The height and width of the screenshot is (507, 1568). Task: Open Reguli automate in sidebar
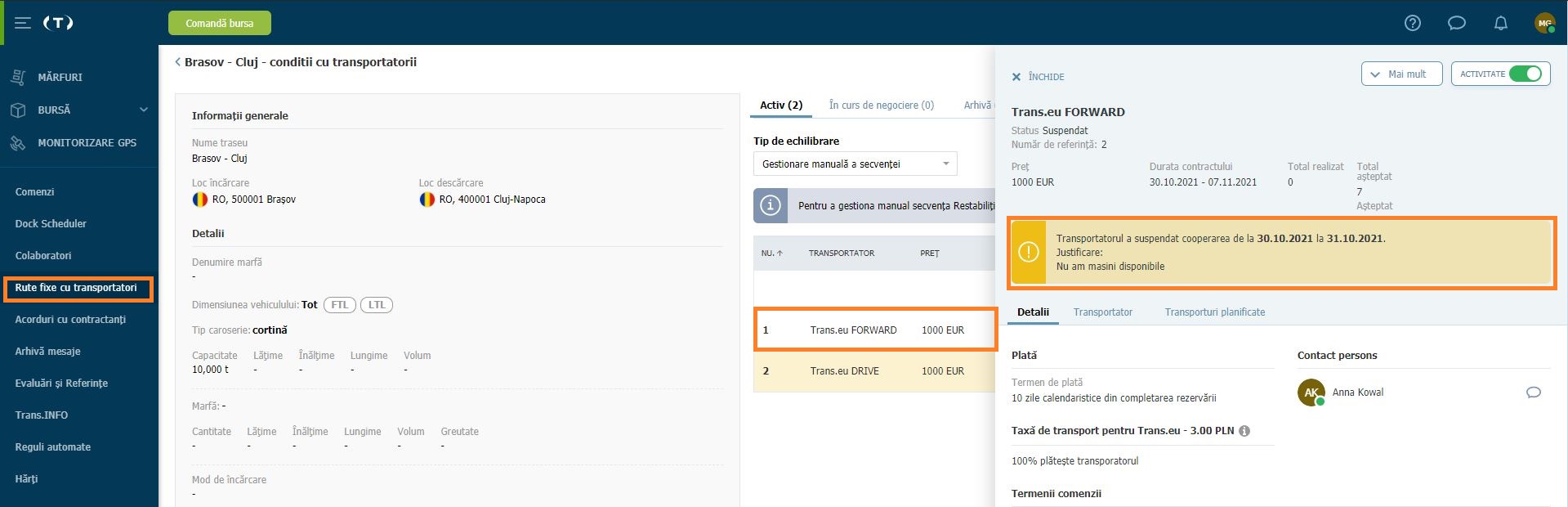tap(53, 447)
